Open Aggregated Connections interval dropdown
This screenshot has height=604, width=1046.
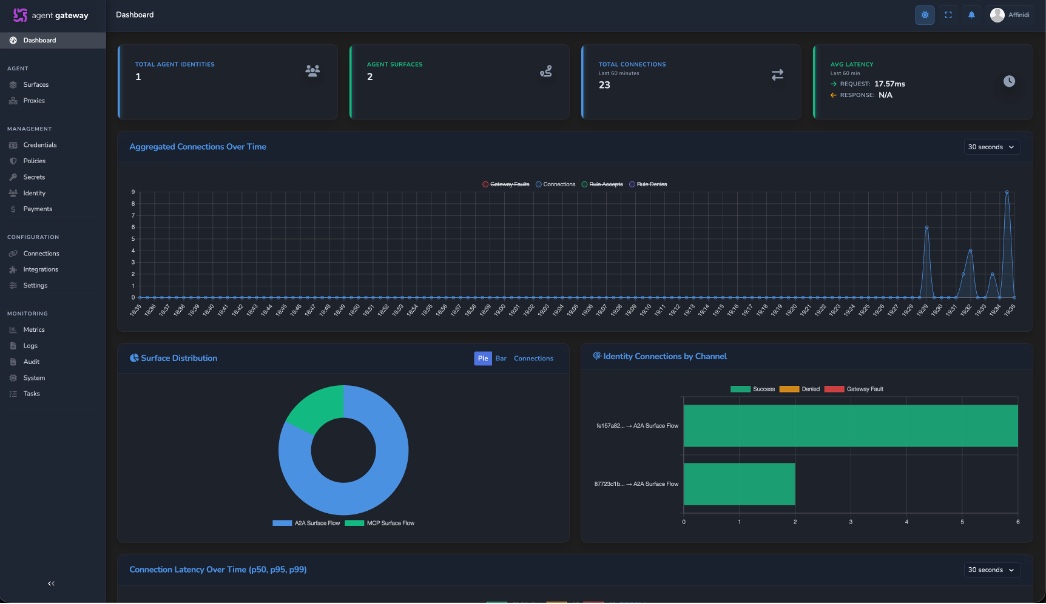[x=991, y=147]
